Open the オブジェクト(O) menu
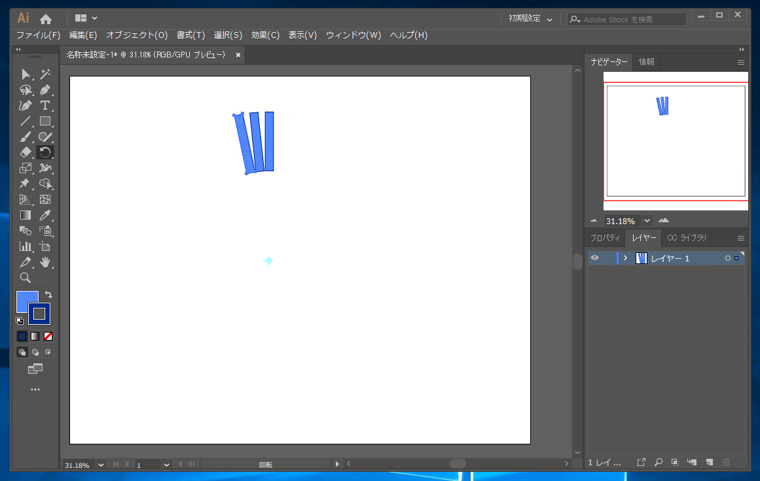This screenshot has width=760, height=481. tap(137, 35)
